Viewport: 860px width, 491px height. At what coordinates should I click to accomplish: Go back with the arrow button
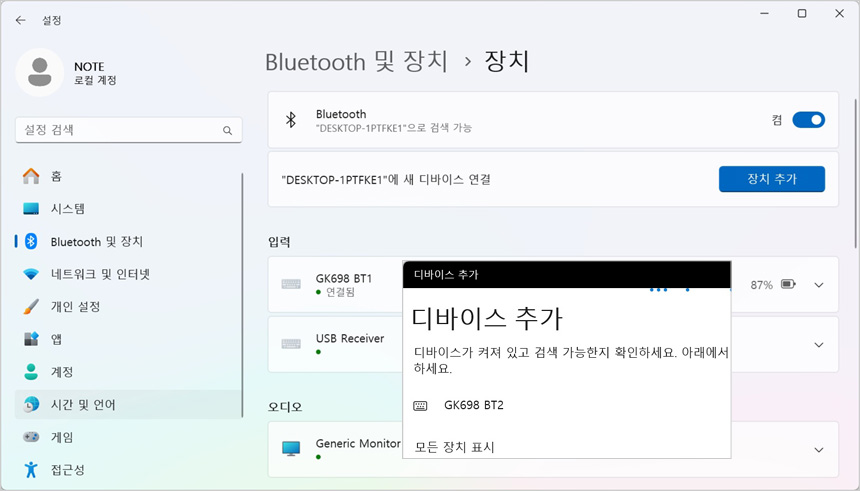[x=20, y=20]
